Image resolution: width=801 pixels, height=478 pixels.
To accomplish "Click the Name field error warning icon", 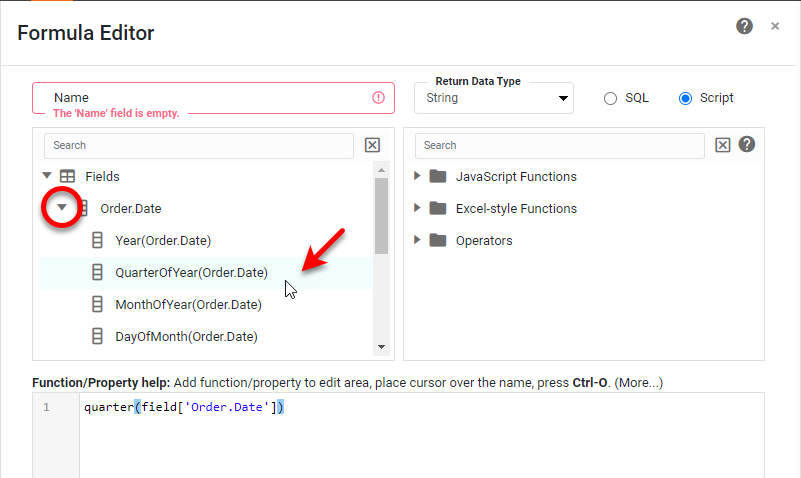I will 378,98.
